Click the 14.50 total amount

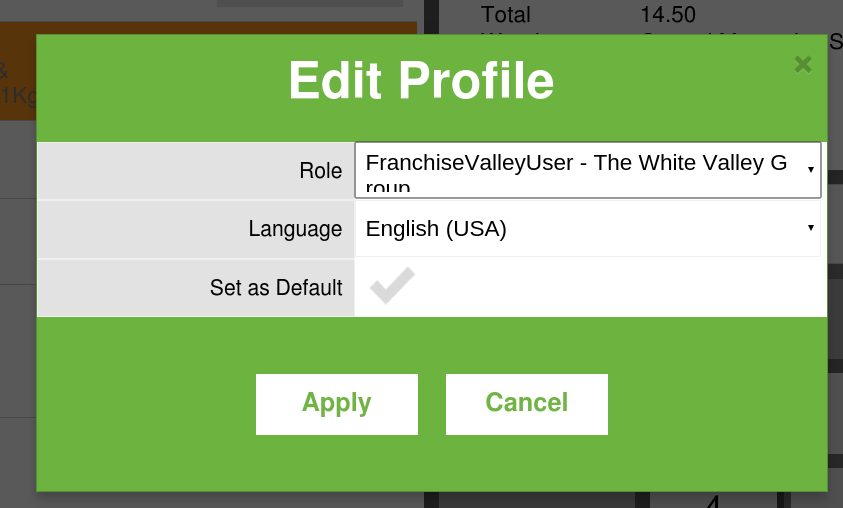(x=668, y=15)
